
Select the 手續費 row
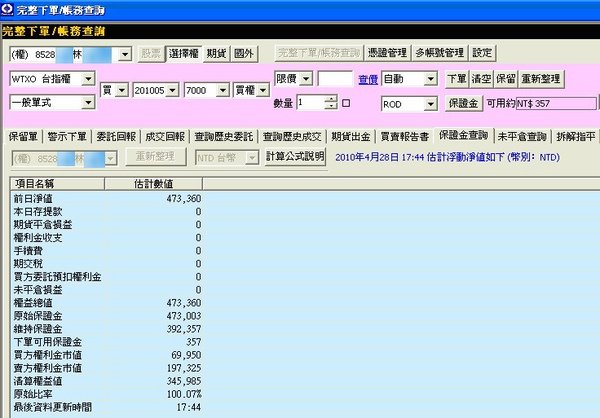106,251
